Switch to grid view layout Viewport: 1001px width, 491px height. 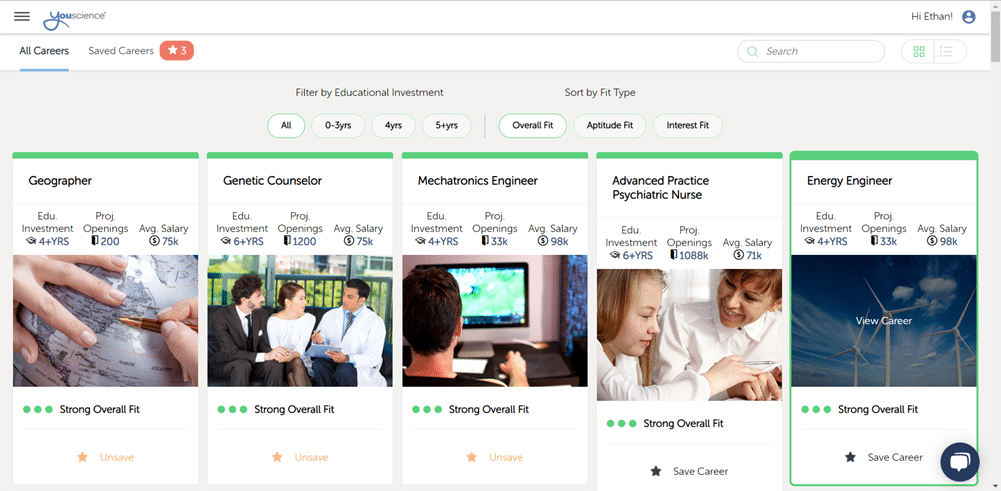[x=919, y=52]
